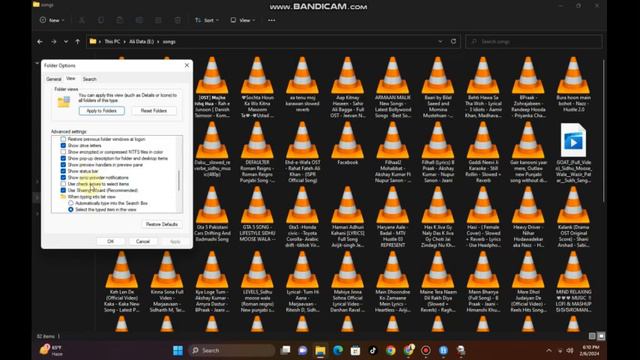Open the Sort dropdown in Explorer toolbar
This screenshot has width=640, height=360.
pos(207,20)
